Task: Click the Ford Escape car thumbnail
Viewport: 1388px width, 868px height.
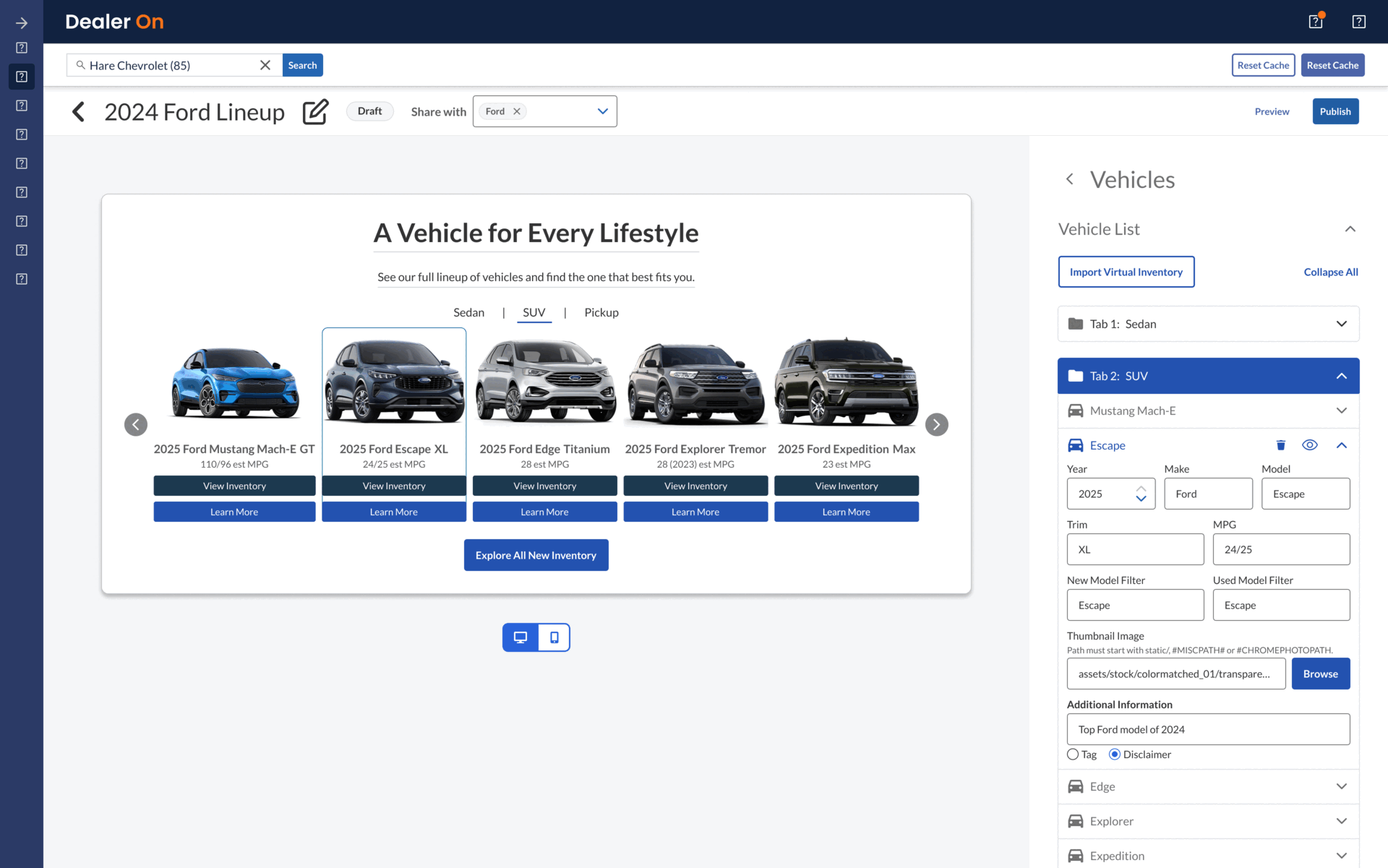Action: (394, 382)
